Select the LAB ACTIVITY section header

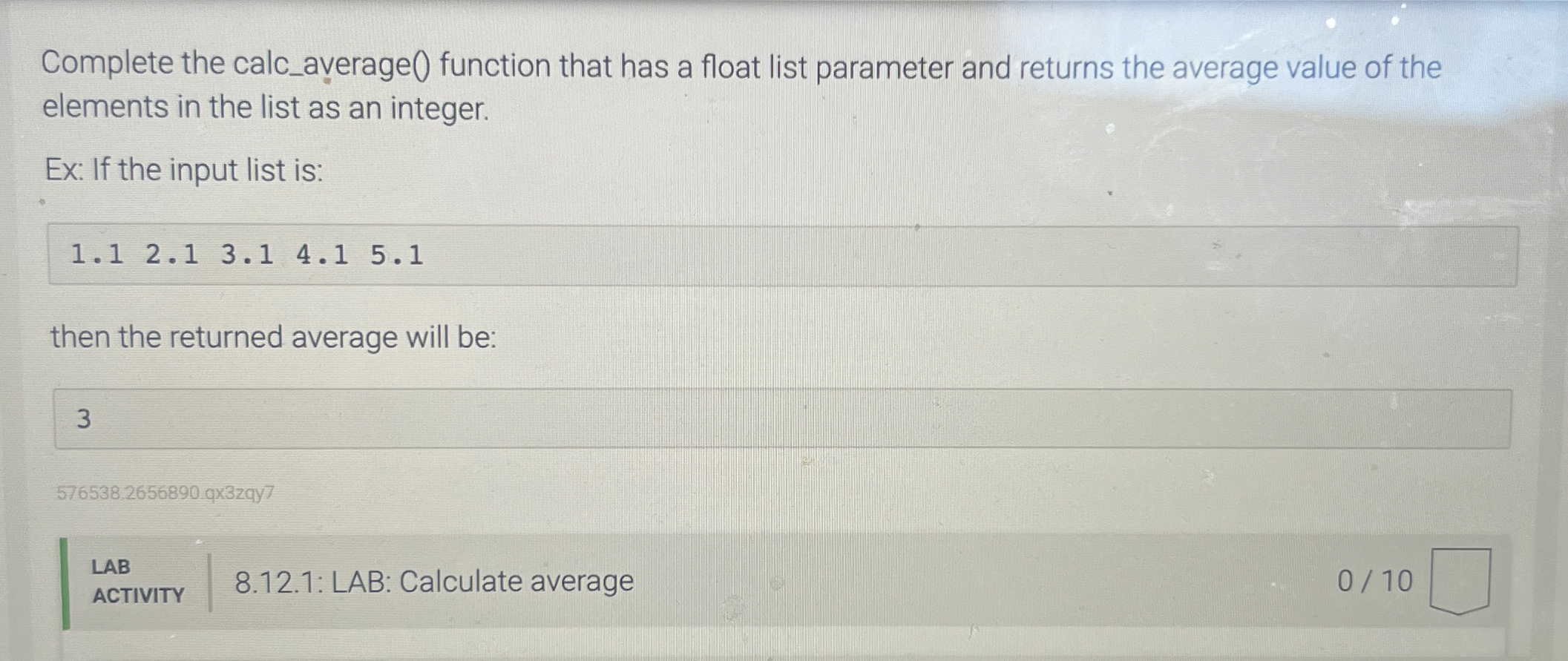click(x=137, y=581)
